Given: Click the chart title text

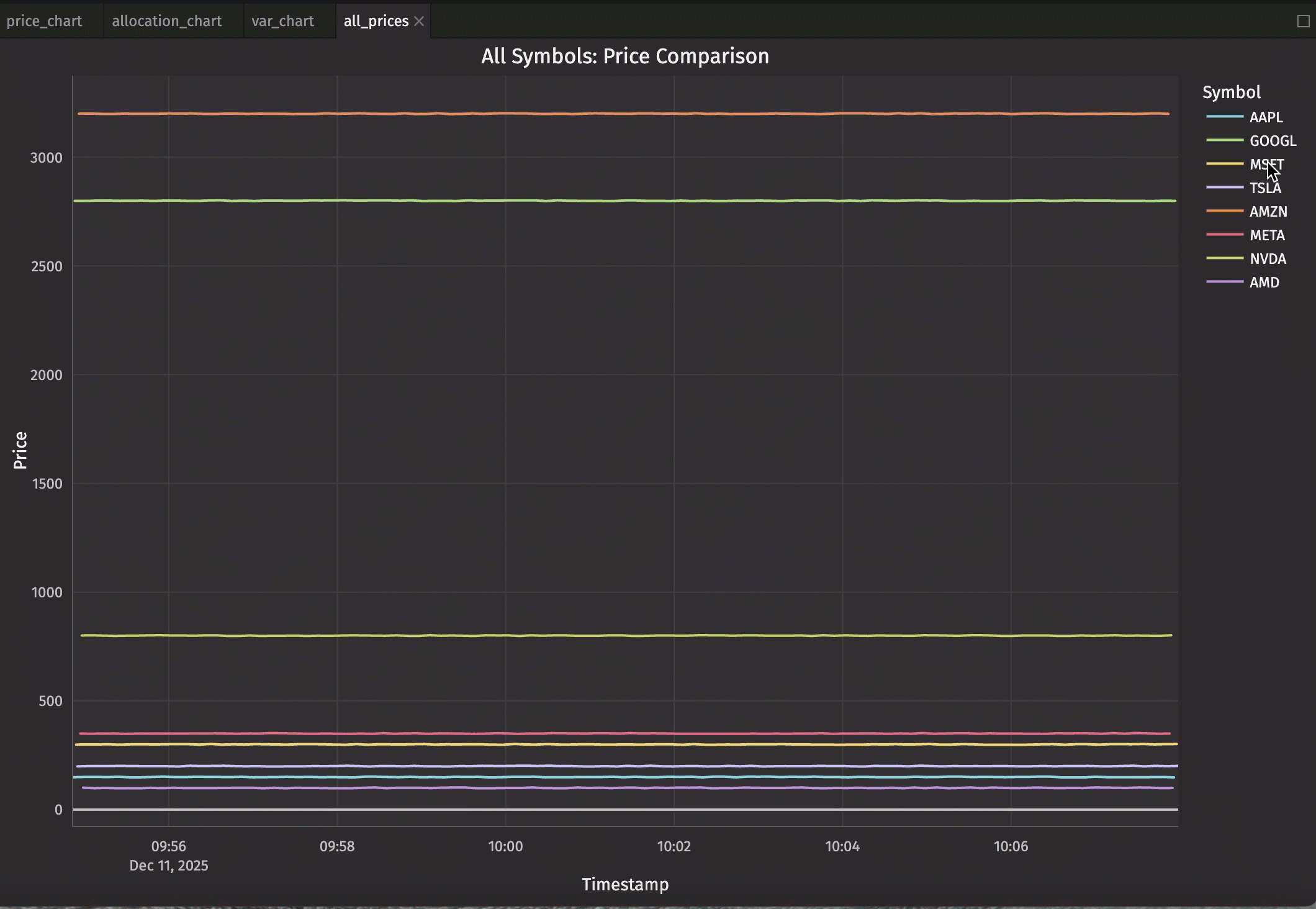Looking at the screenshot, I should pos(624,57).
